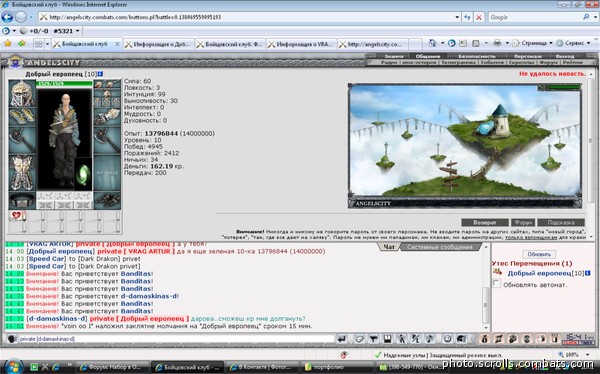Image resolution: width=600 pixels, height=374 pixels.
Task: Click the helmet armor slot icon
Action: click(x=21, y=93)
